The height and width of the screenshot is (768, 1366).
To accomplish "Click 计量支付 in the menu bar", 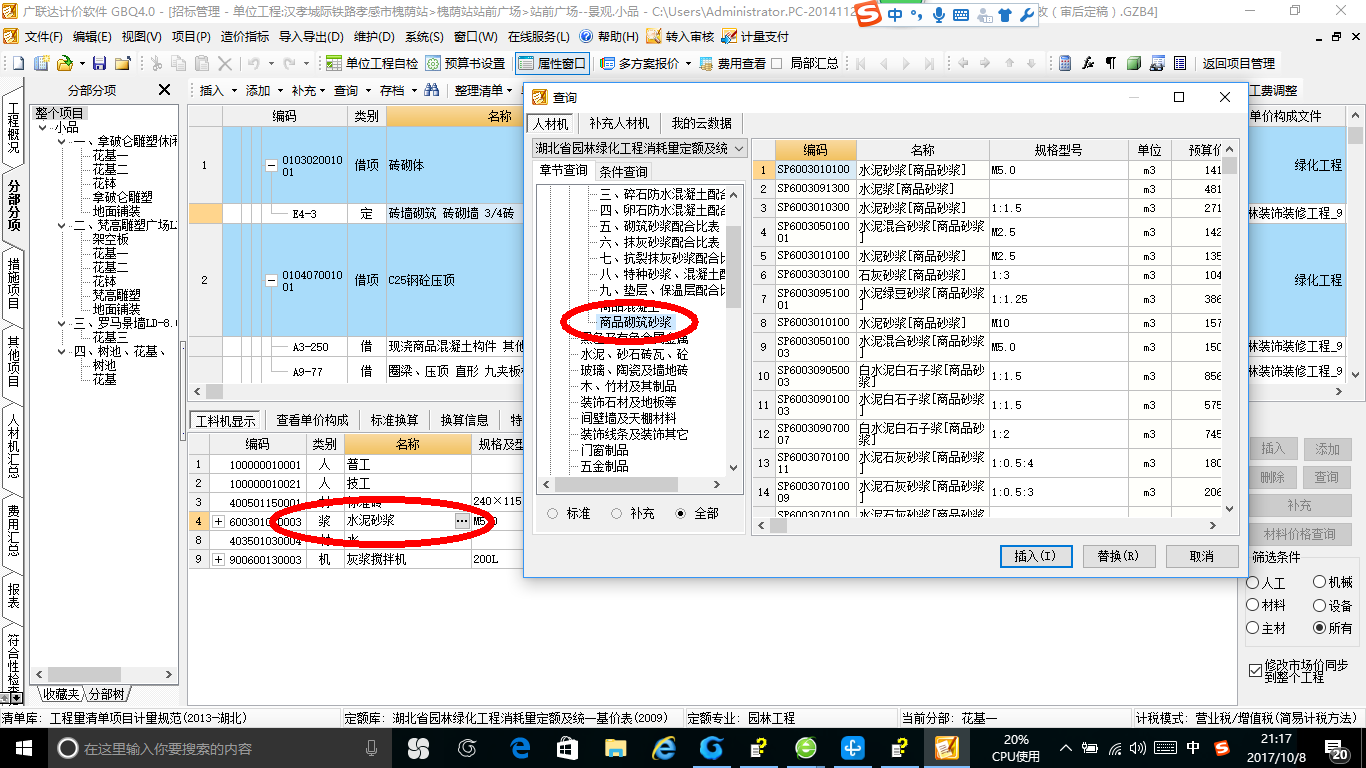I will [756, 37].
